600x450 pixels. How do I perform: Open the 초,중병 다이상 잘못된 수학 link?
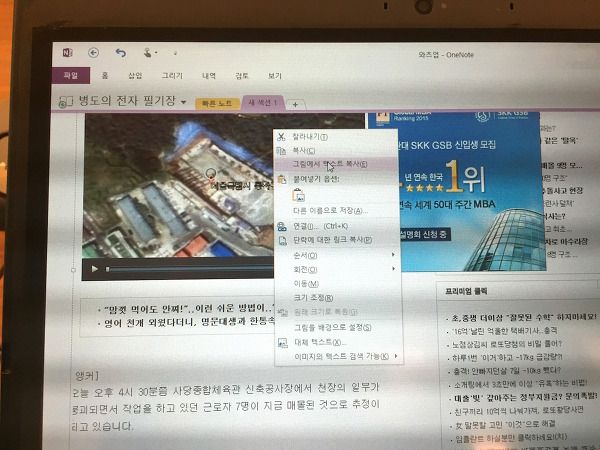523,317
